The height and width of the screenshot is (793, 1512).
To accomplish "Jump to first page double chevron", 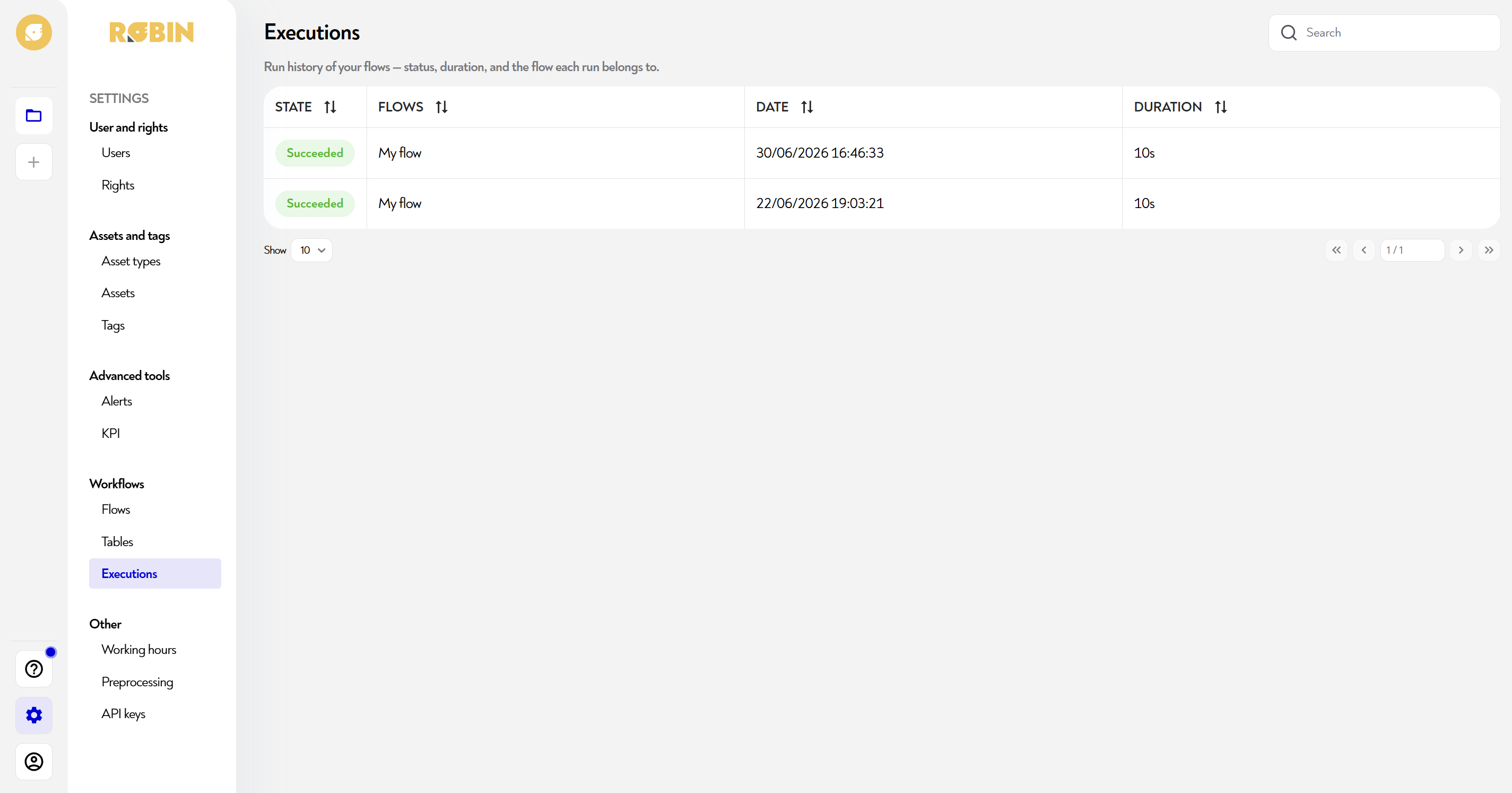I will pyautogui.click(x=1336, y=250).
